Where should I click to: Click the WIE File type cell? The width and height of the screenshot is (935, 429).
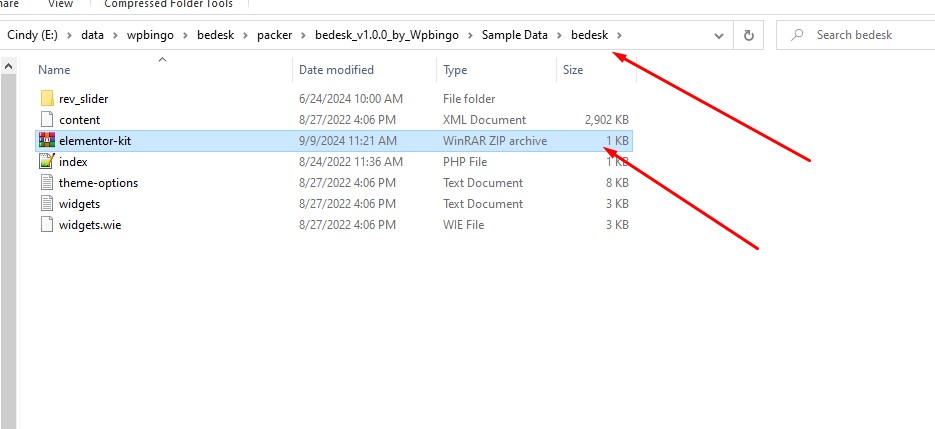(x=463, y=225)
